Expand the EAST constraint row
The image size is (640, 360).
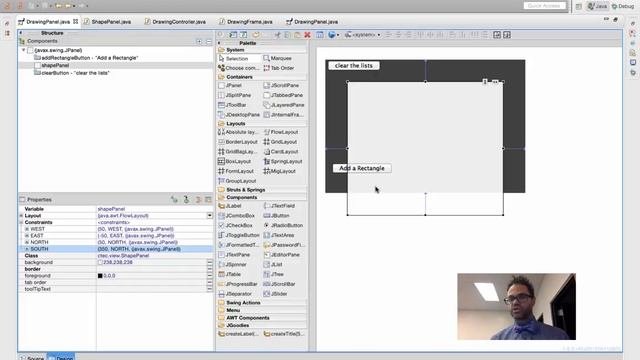tap(27, 236)
